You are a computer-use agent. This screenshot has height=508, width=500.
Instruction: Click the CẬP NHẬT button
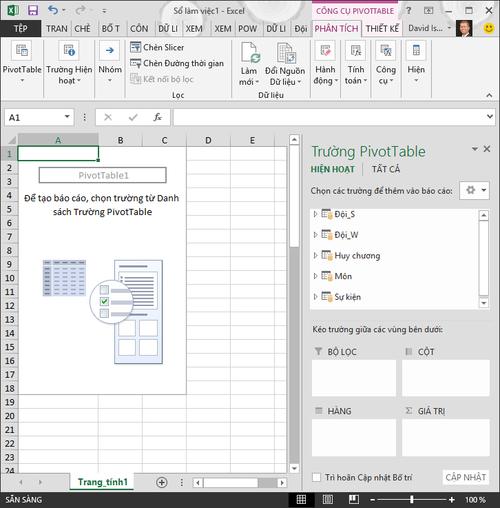(466, 477)
